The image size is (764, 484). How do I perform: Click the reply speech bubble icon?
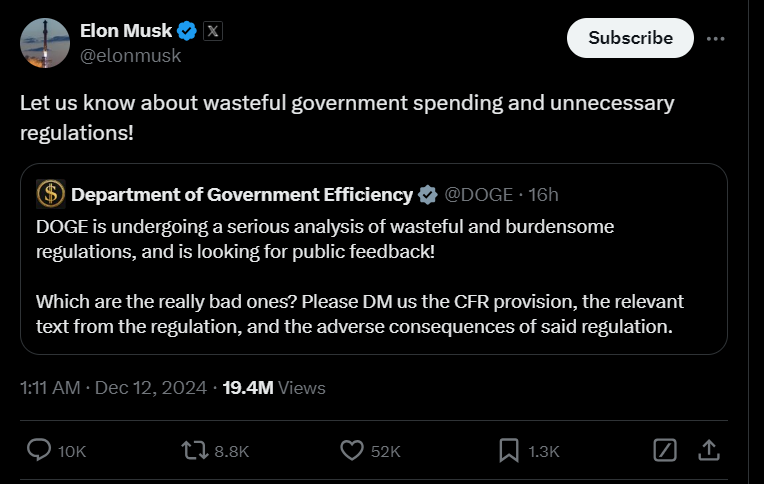(39, 451)
